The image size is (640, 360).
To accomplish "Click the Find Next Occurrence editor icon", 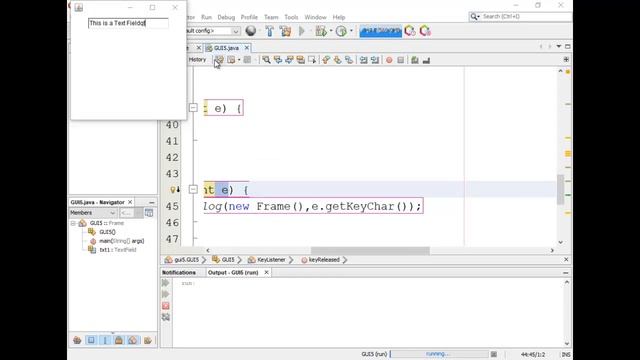I will tap(289, 60).
